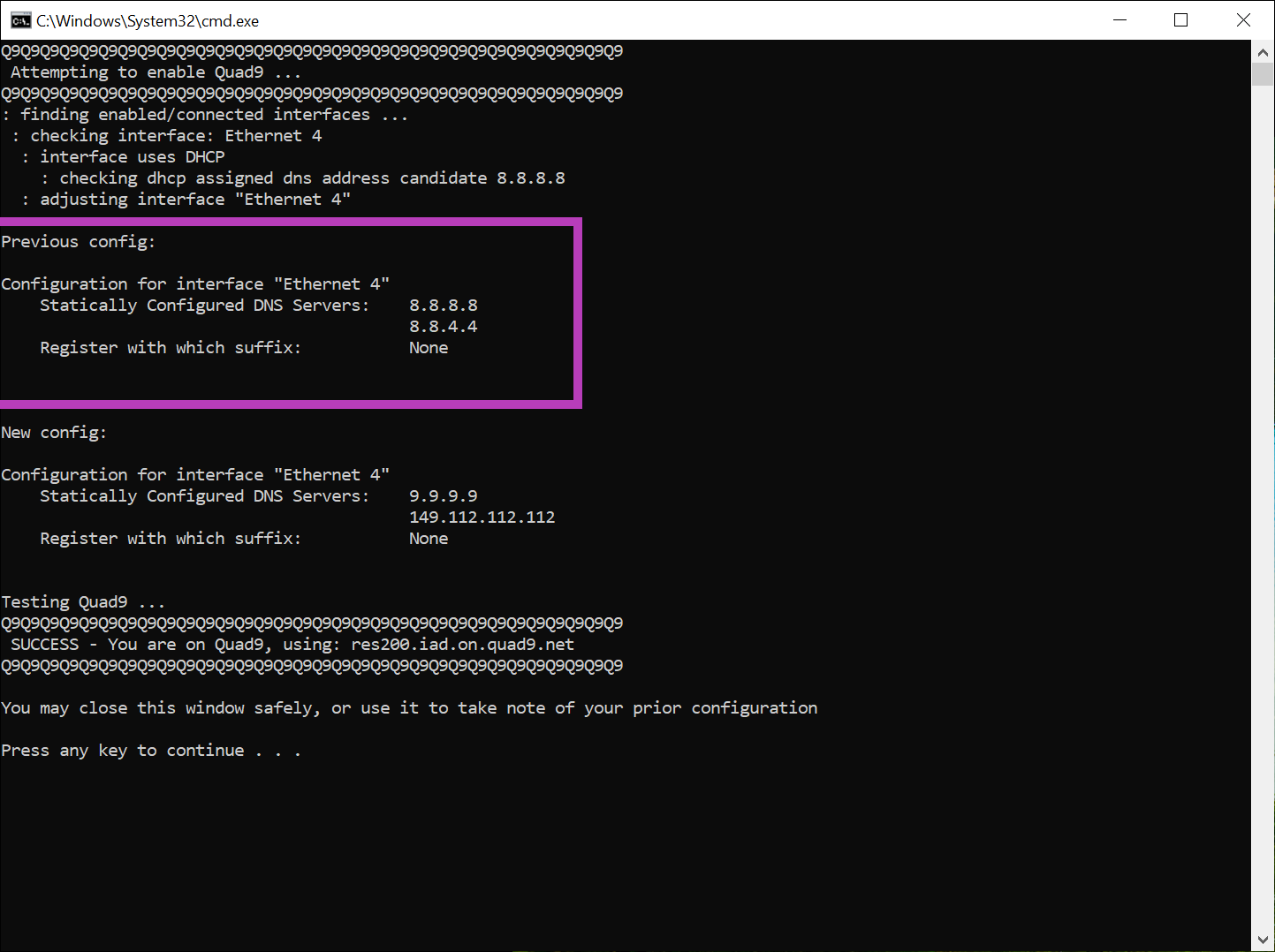Click "Register with which suffix:" under Previous config
The width and height of the screenshot is (1275, 952).
pyautogui.click(x=171, y=348)
